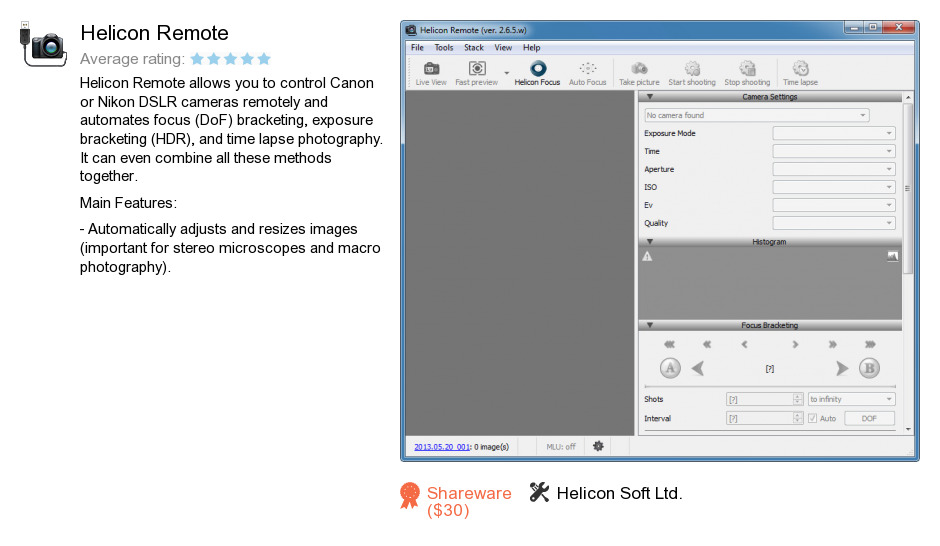
Task: Collapse the Camera Settings section
Action: coord(650,96)
